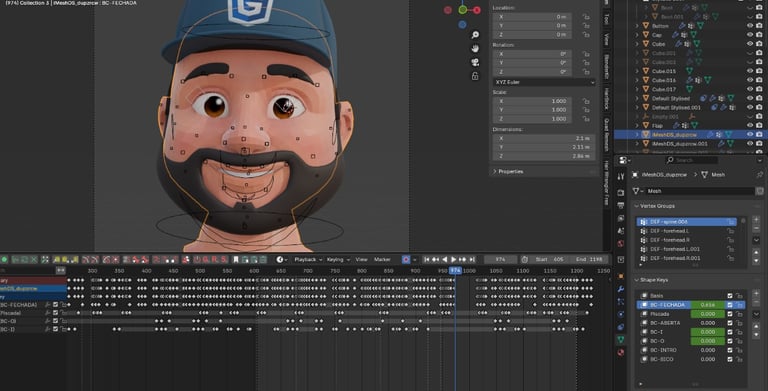
Task: Open the Object Data properties tab icon
Action: (621, 339)
